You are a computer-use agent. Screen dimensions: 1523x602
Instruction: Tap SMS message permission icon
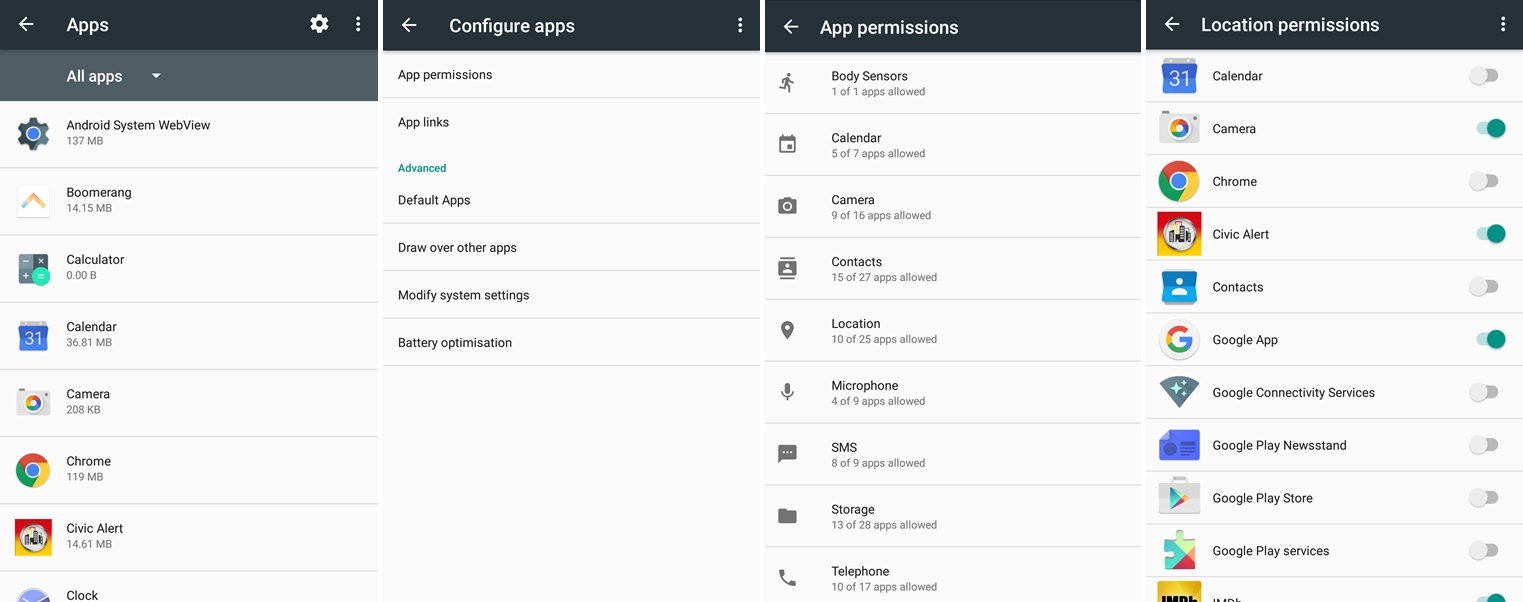(788, 454)
